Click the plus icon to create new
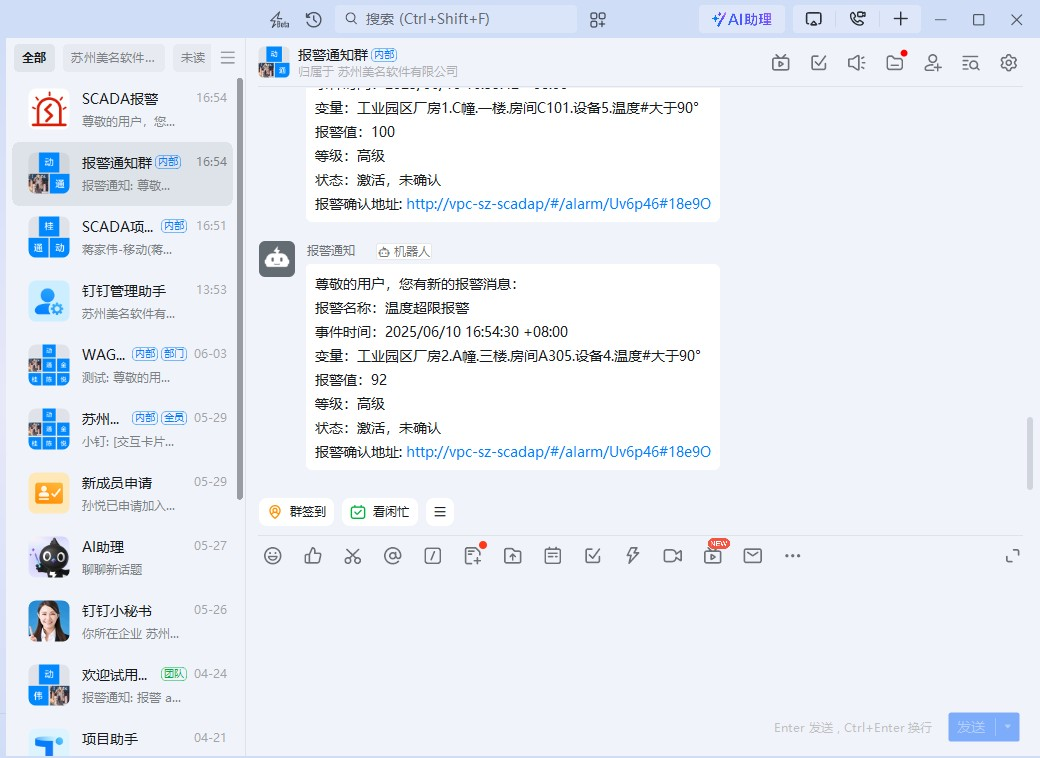 click(900, 19)
